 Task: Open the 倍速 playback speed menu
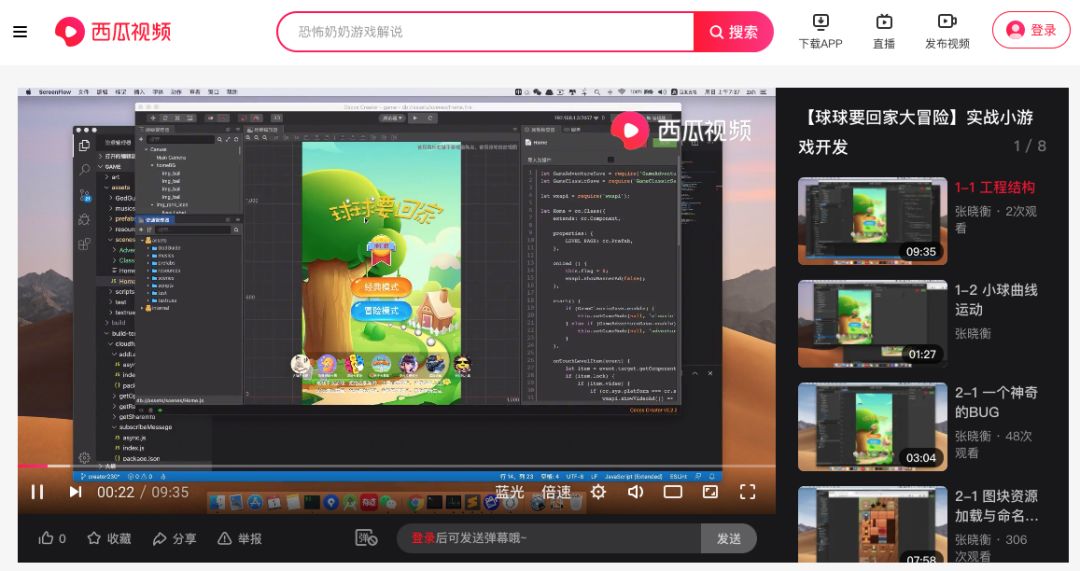coord(556,492)
